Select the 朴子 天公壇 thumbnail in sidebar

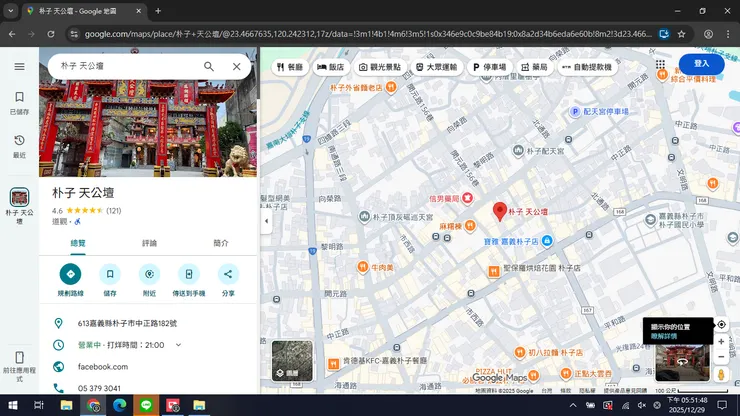pyautogui.click(x=19, y=197)
